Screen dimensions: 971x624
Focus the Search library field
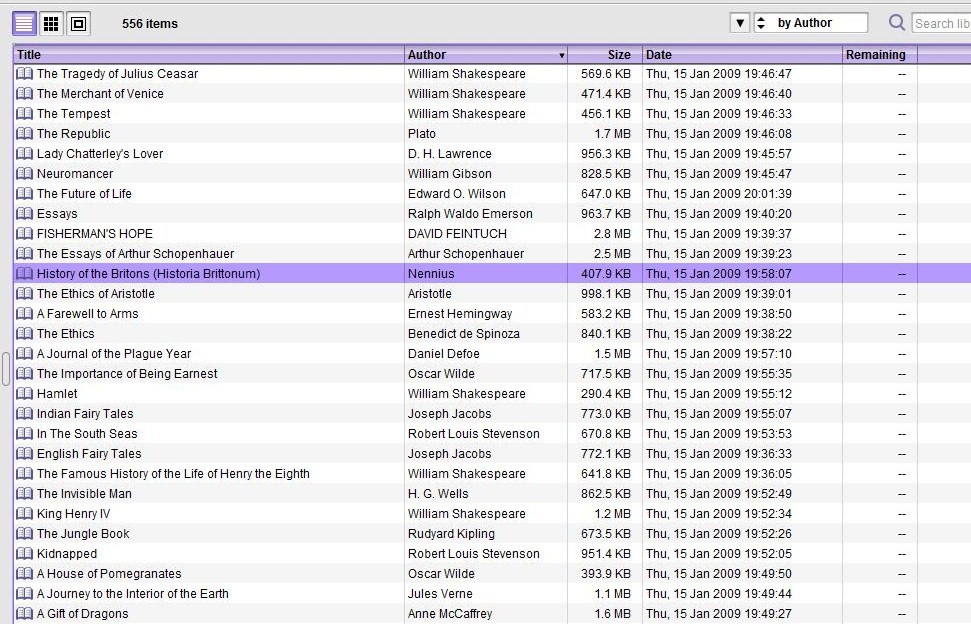[x=940, y=23]
